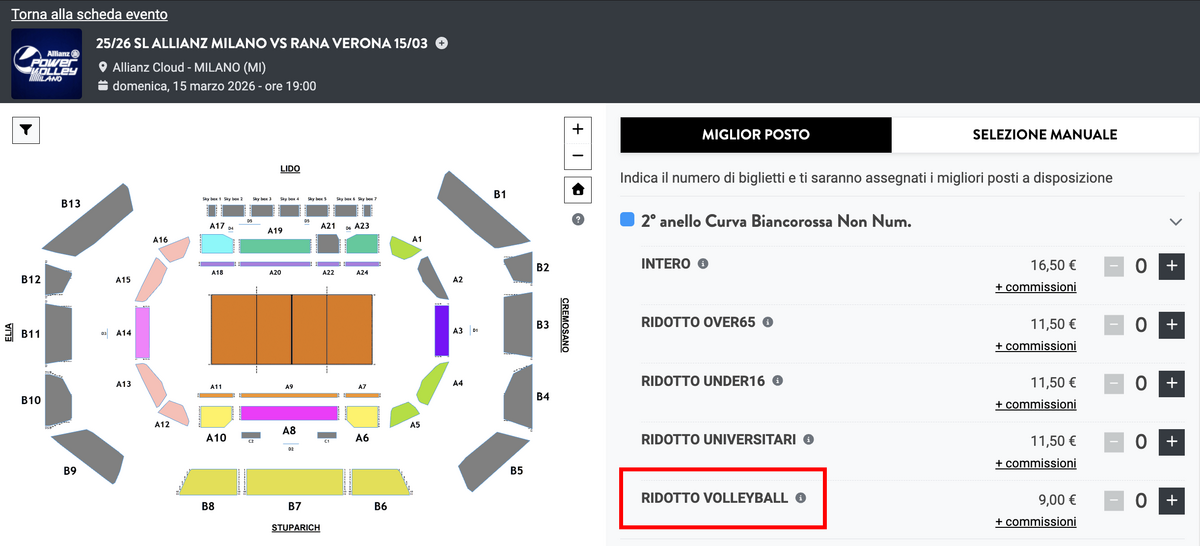
Task: Show info for INTERO ticket
Action: (x=703, y=264)
